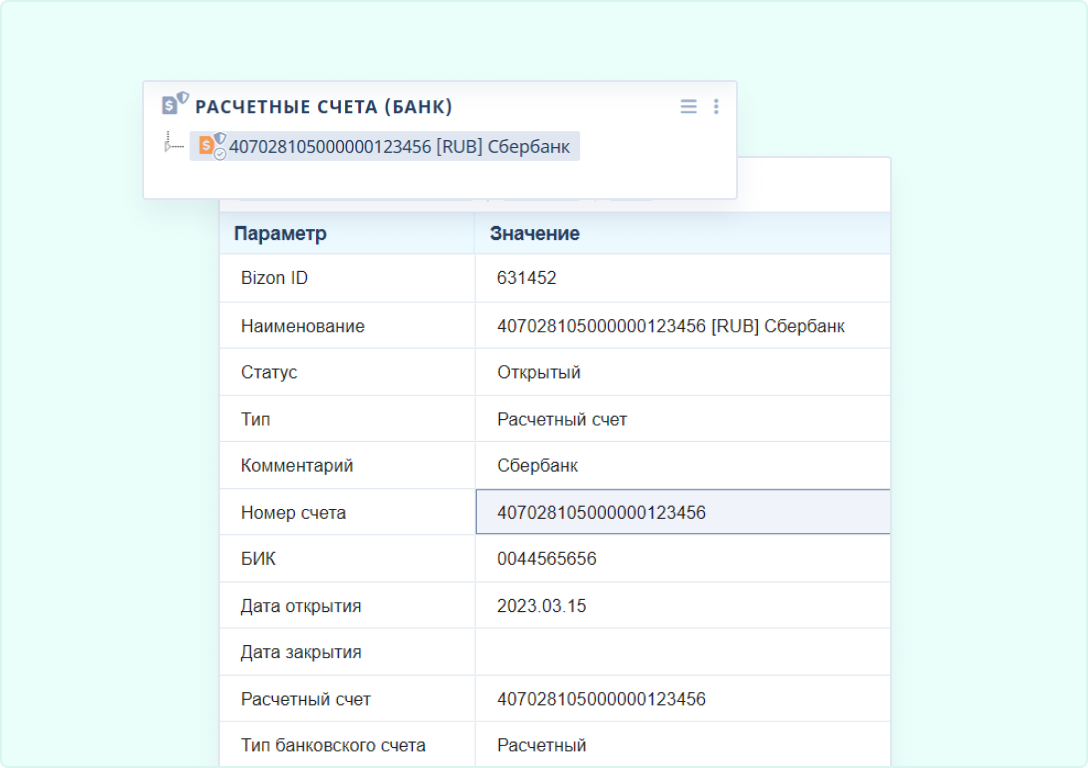
Task: Click the Тип банковского счета value Расчетный
Action: (x=541, y=745)
